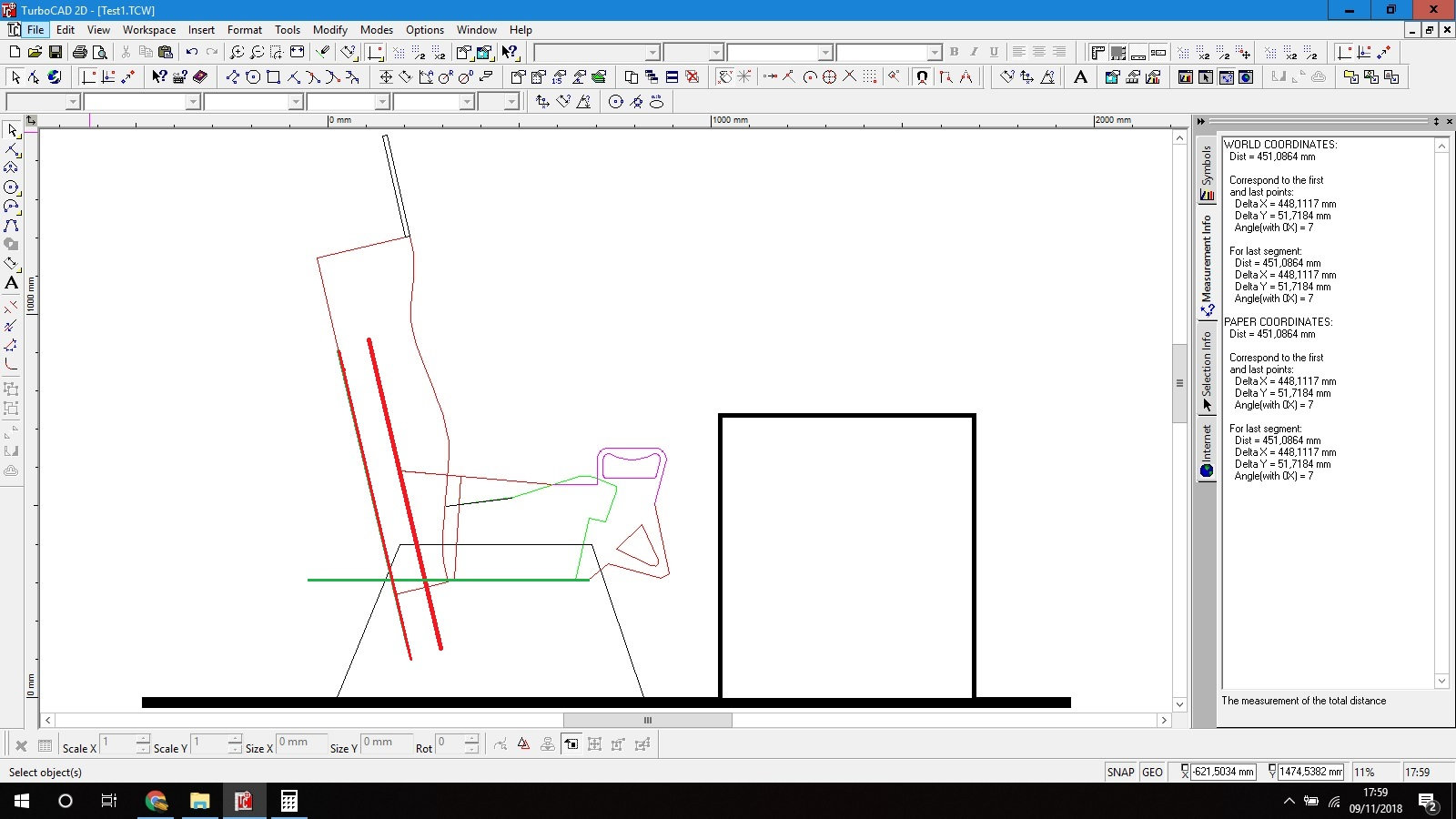Viewport: 1456px width, 819px height.
Task: Choose the Circle tool in left toolbar
Action: tap(11, 187)
